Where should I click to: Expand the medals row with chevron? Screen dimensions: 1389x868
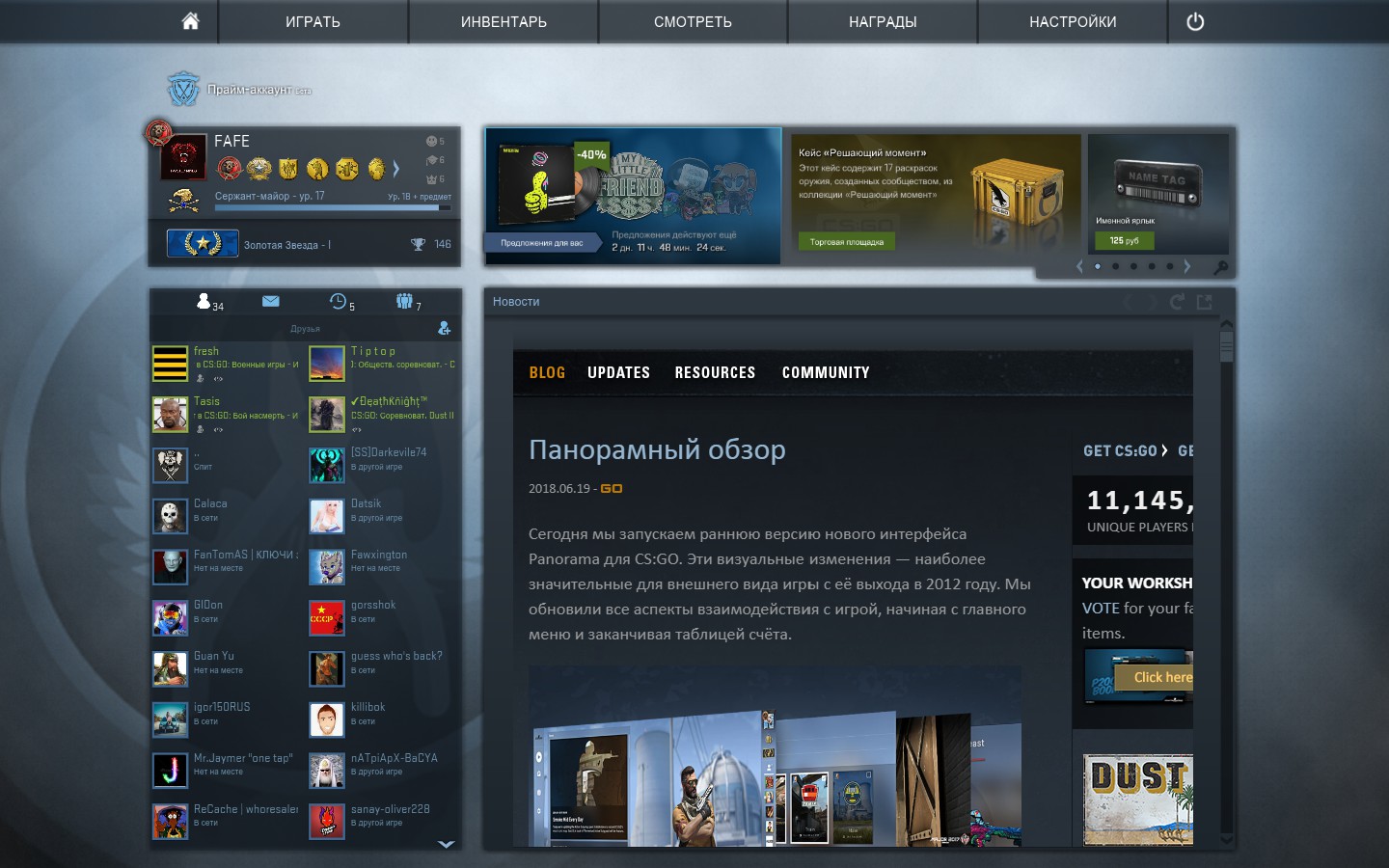395,169
